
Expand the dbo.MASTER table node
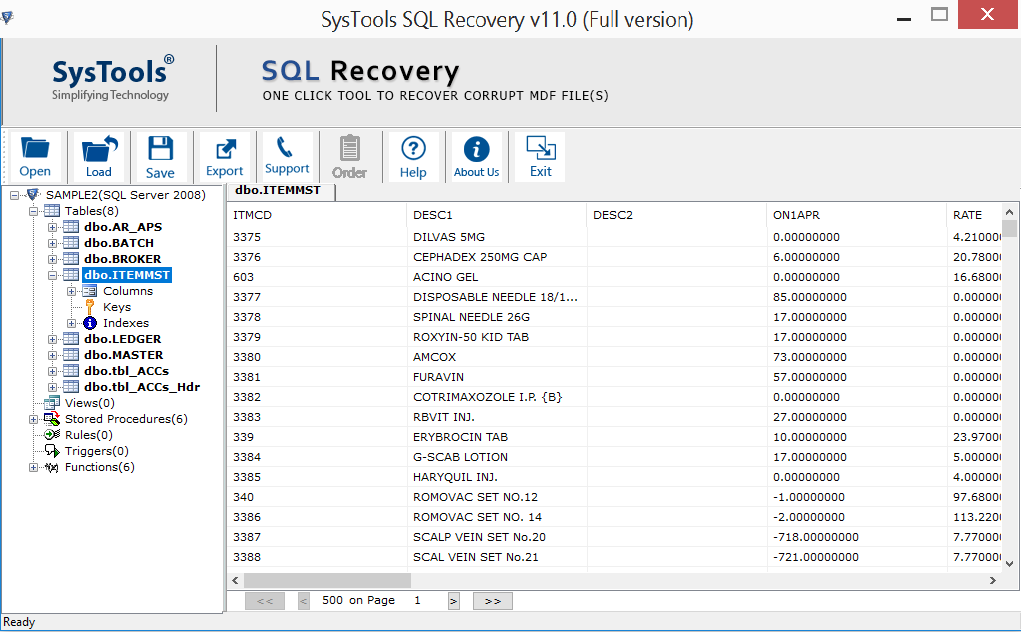52,355
